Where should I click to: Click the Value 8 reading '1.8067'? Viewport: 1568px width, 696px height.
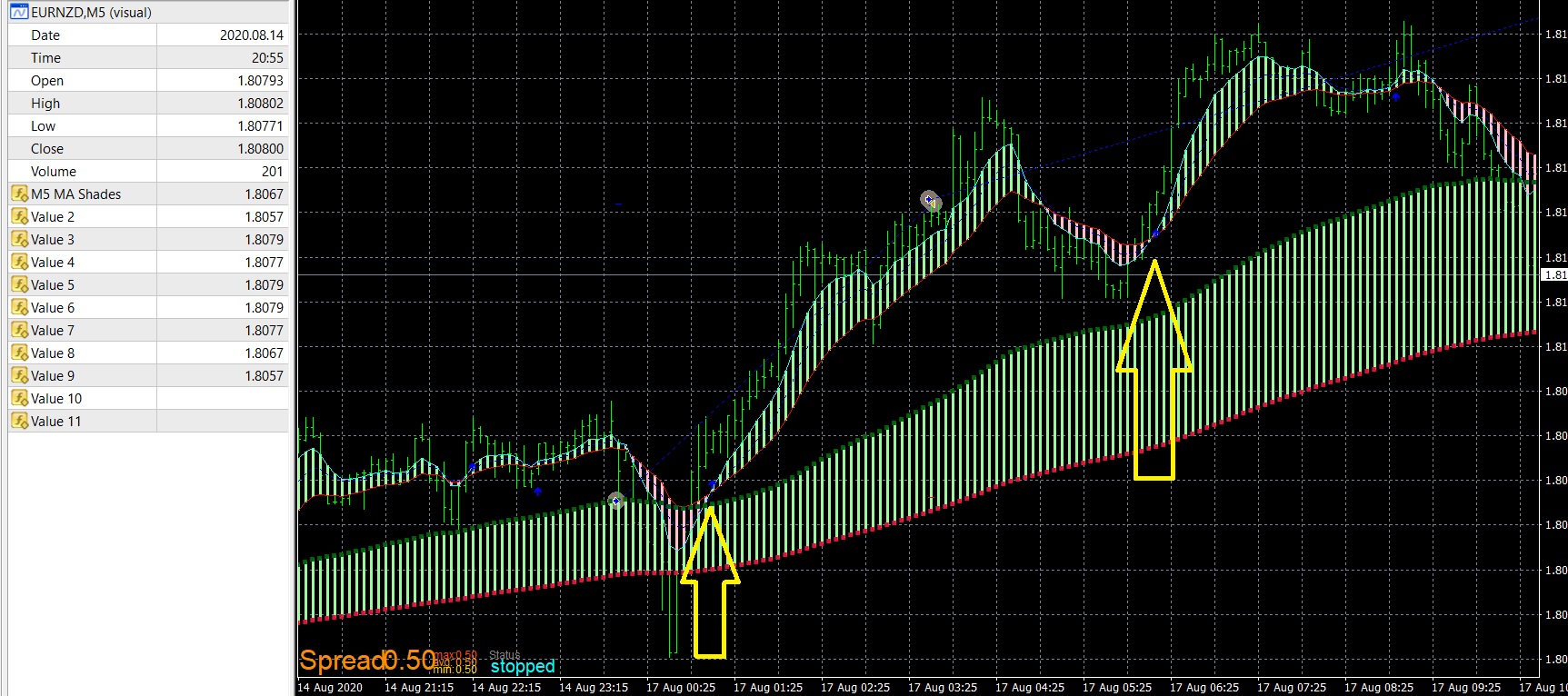(264, 353)
